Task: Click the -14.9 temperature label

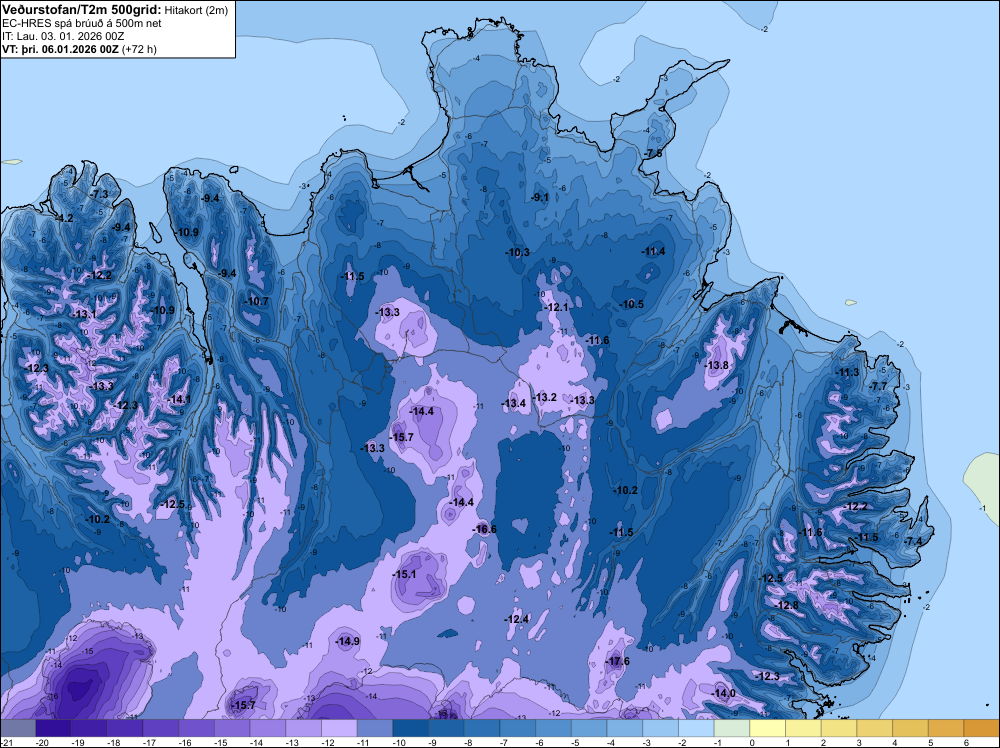Action: tap(348, 641)
